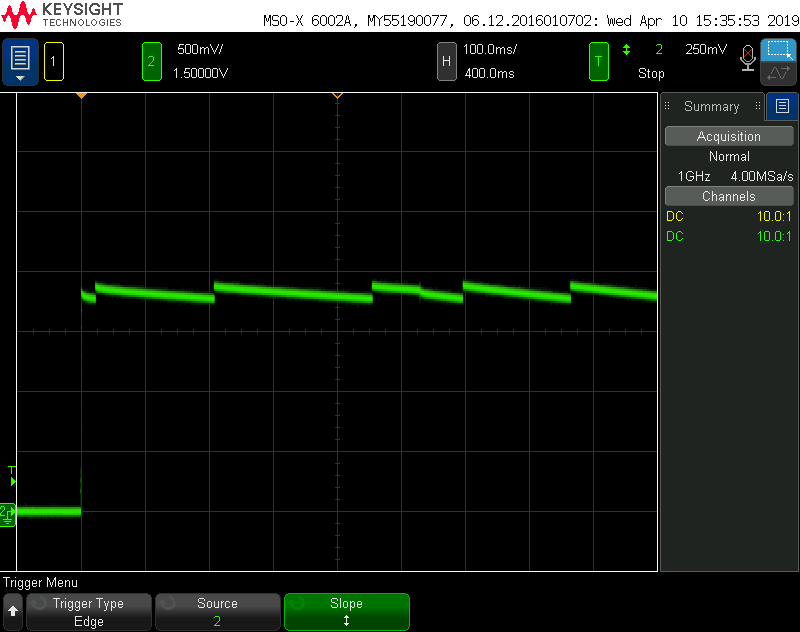
Task: Click the muted microphone voice icon
Action: pos(747,58)
